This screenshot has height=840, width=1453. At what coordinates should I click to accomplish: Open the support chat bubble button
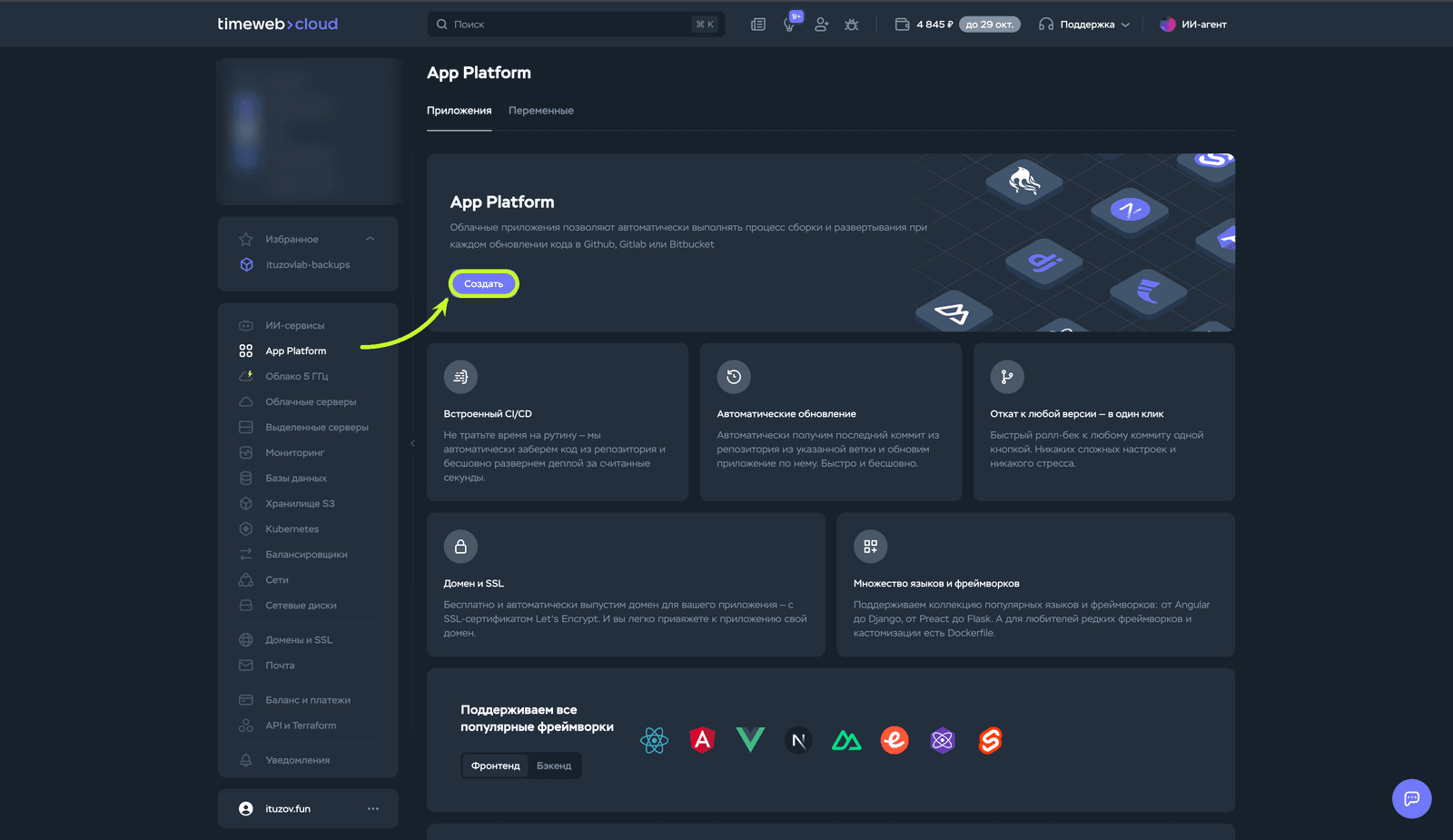(1412, 799)
